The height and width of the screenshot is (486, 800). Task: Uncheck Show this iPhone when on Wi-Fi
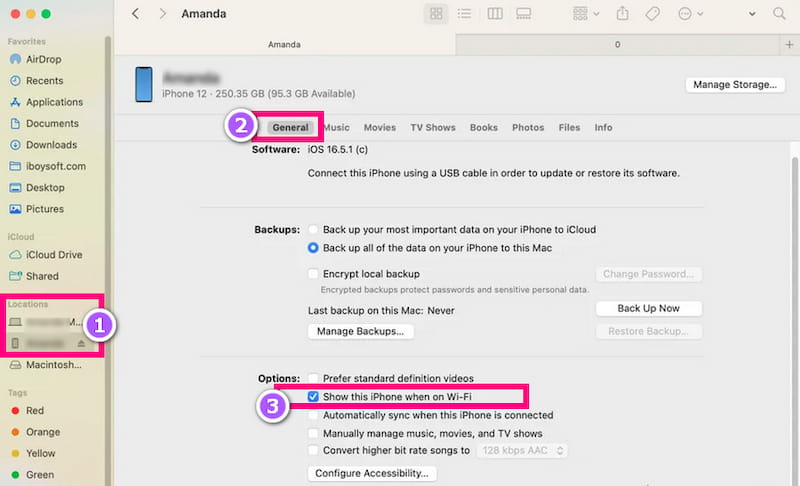313,397
